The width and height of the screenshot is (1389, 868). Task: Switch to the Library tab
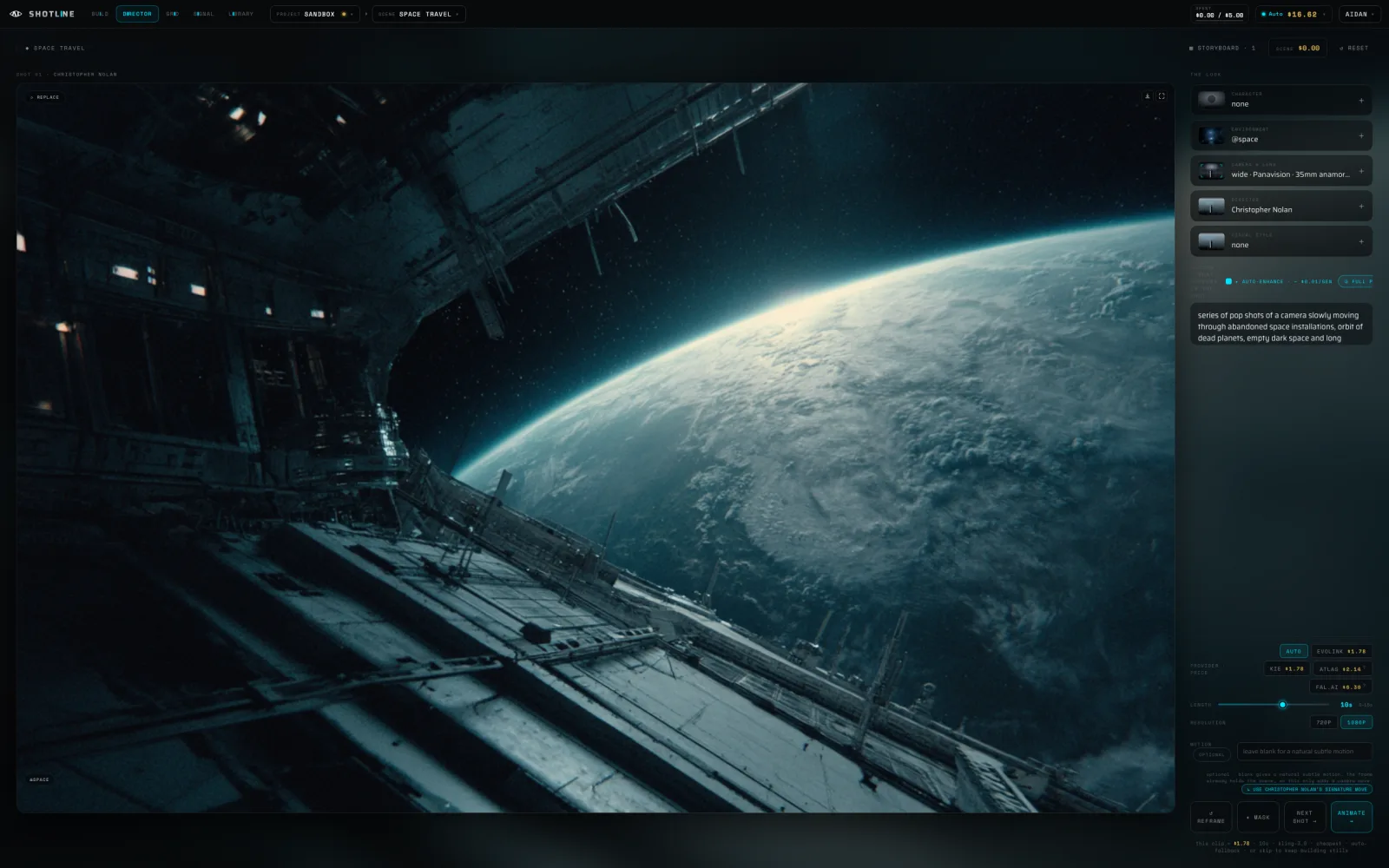click(240, 14)
